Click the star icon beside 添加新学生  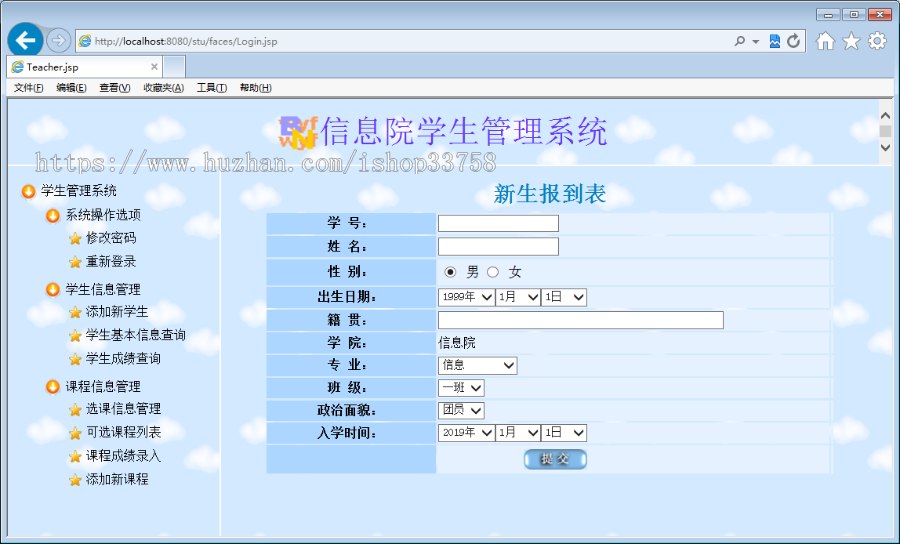[x=75, y=312]
